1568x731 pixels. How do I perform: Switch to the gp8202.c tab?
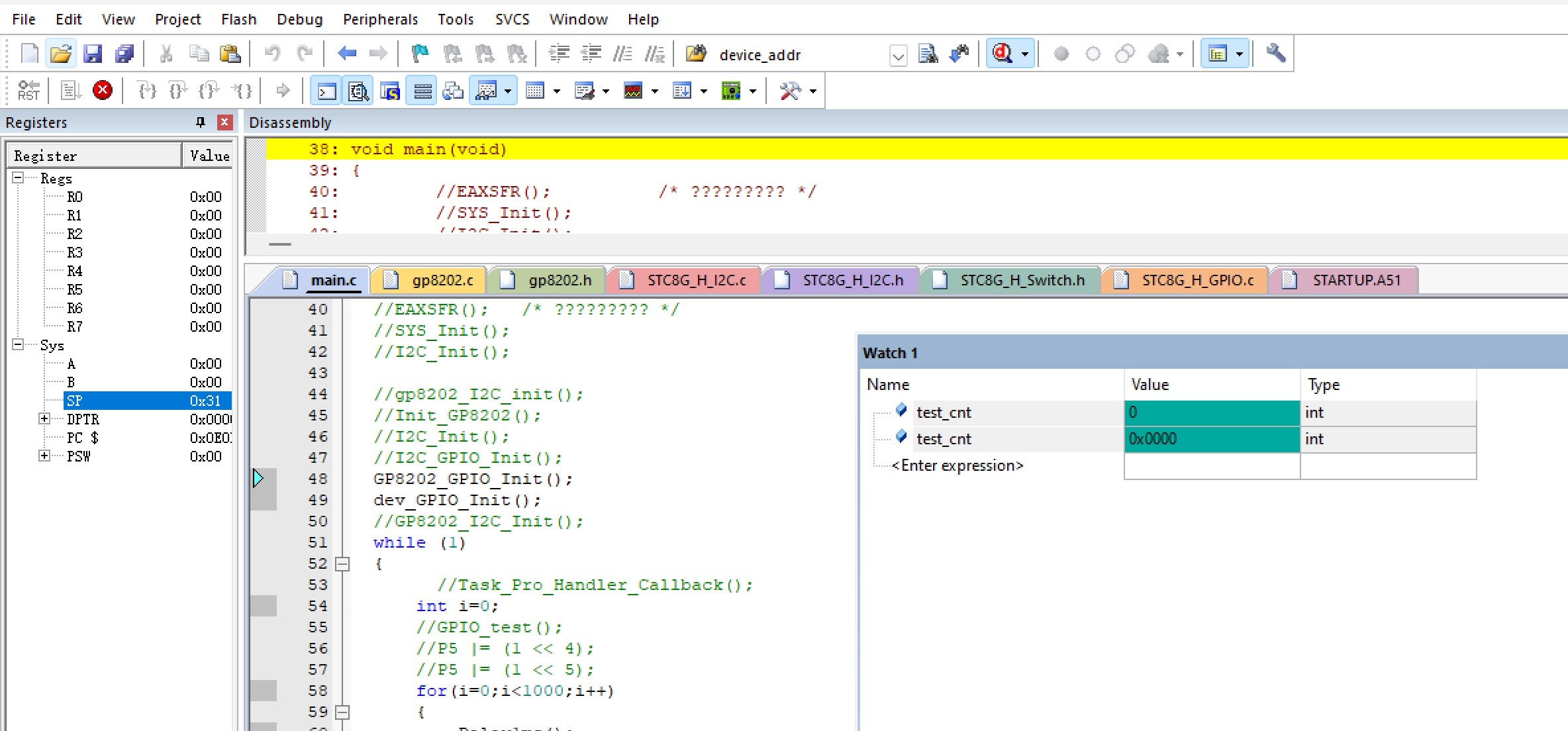point(442,281)
